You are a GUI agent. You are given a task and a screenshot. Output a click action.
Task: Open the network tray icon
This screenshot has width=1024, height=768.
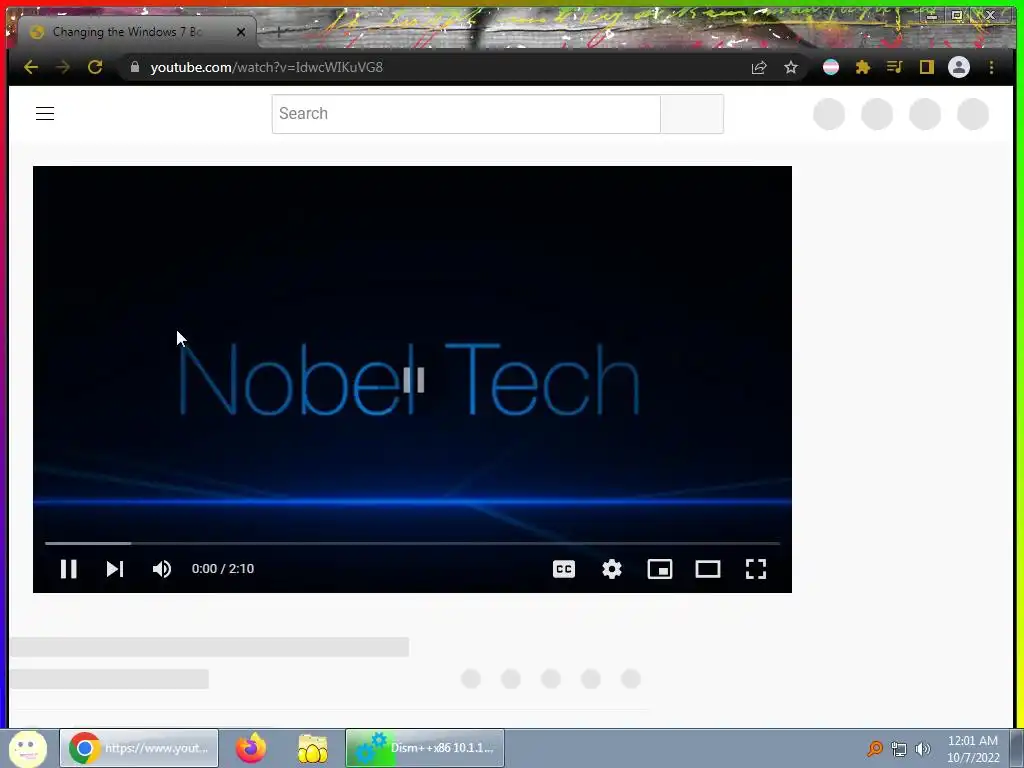coord(899,749)
